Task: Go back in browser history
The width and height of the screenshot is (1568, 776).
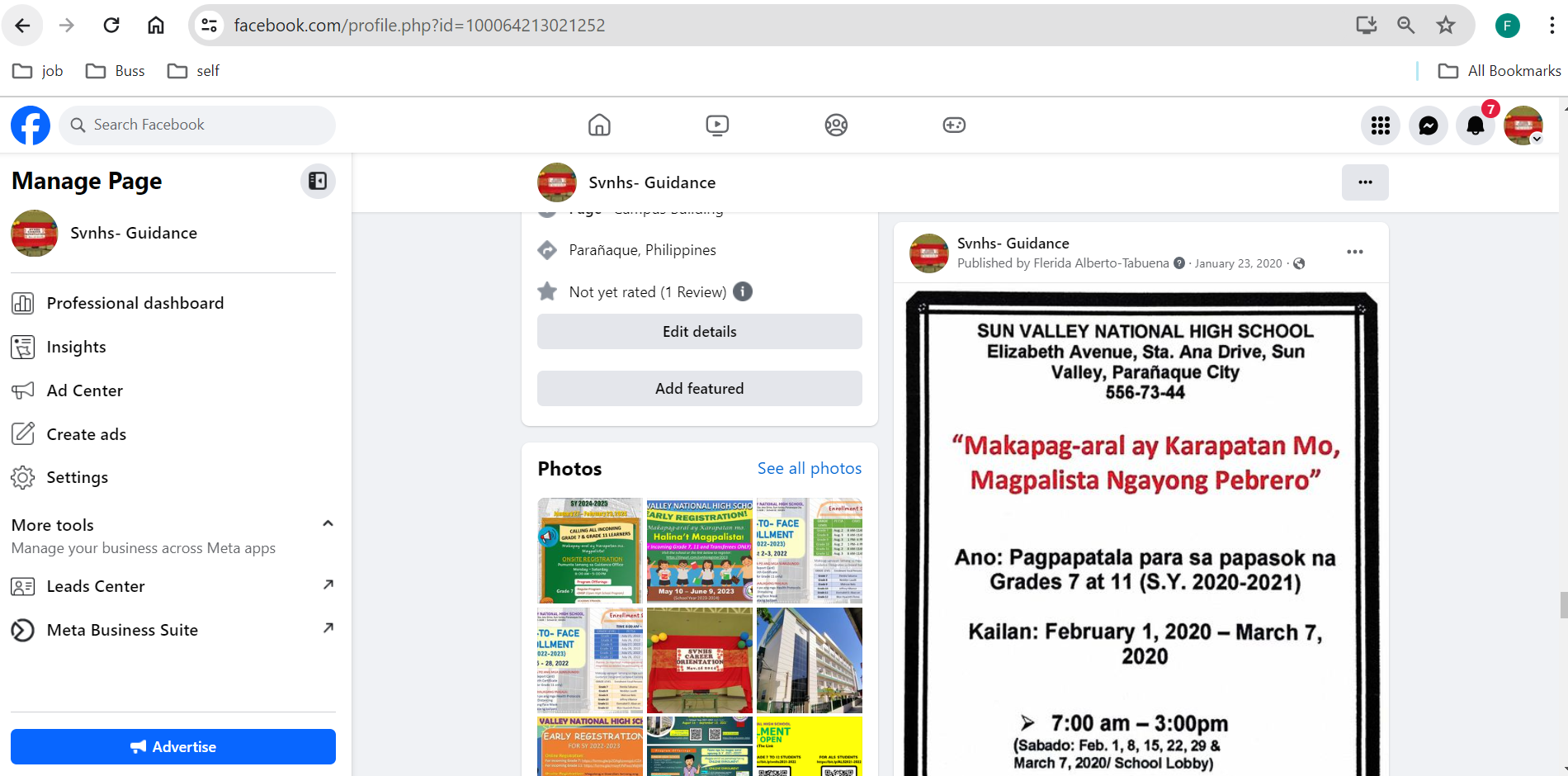Action: (22, 26)
